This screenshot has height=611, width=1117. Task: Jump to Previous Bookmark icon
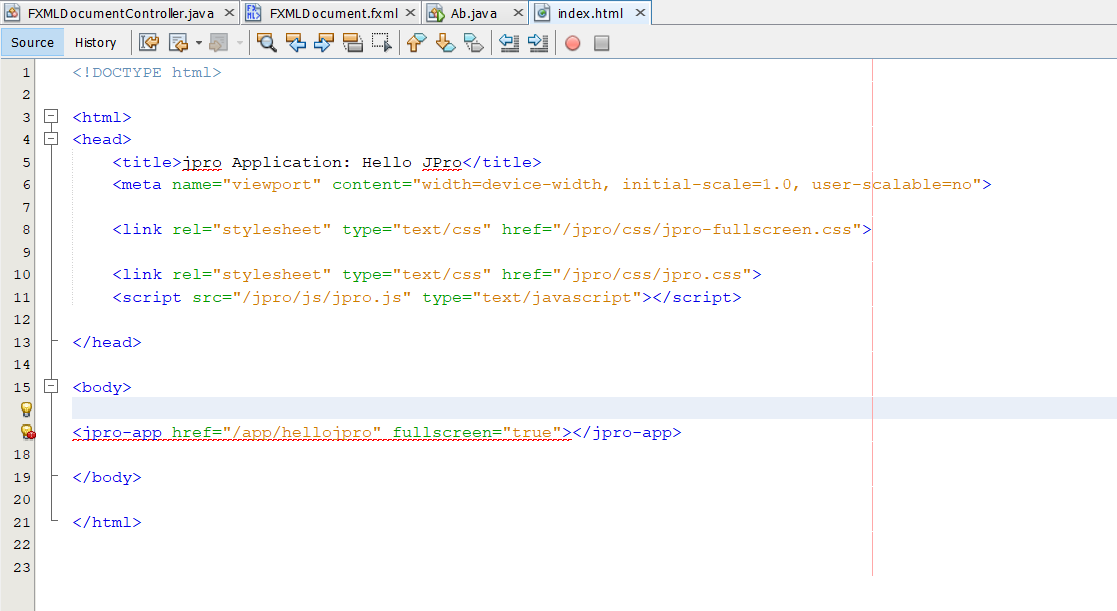pos(417,43)
